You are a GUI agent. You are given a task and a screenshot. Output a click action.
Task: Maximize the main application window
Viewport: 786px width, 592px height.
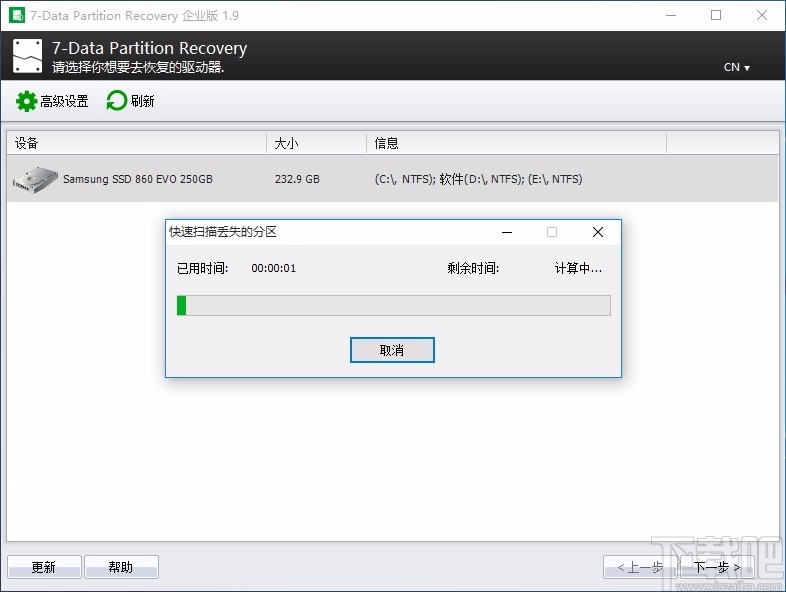(716, 16)
